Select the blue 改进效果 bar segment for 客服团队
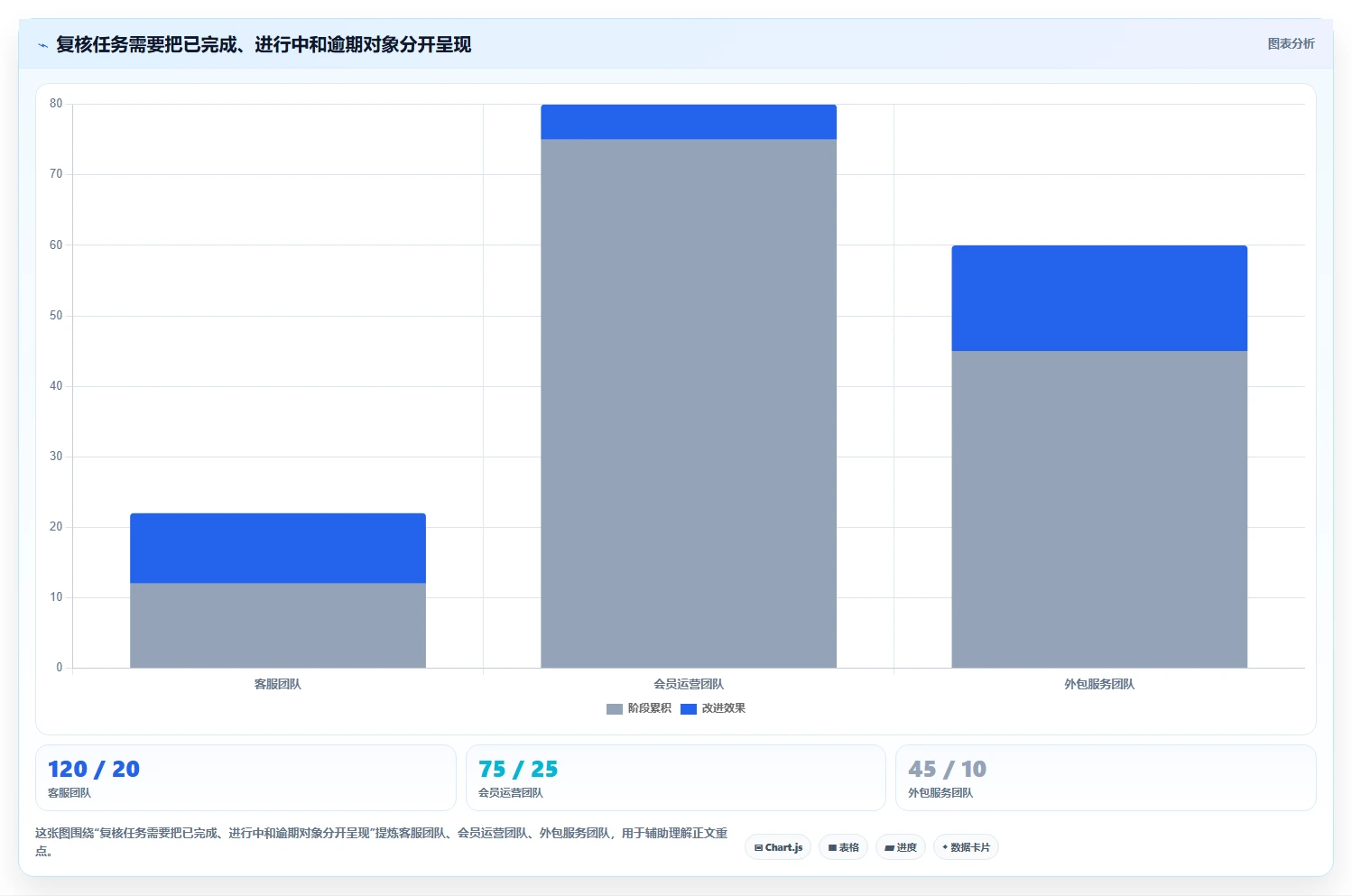Screen dimensions: 1352x896 tap(278, 549)
